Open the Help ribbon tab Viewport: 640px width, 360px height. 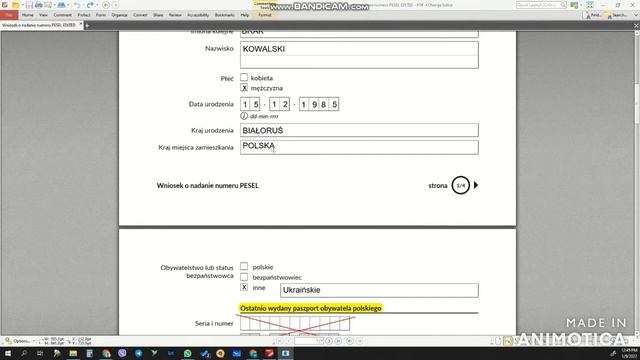(x=244, y=15)
